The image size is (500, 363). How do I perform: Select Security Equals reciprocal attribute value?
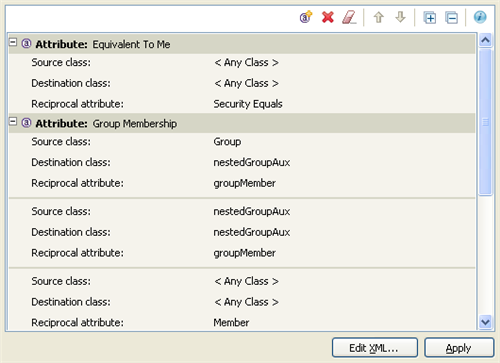click(248, 104)
